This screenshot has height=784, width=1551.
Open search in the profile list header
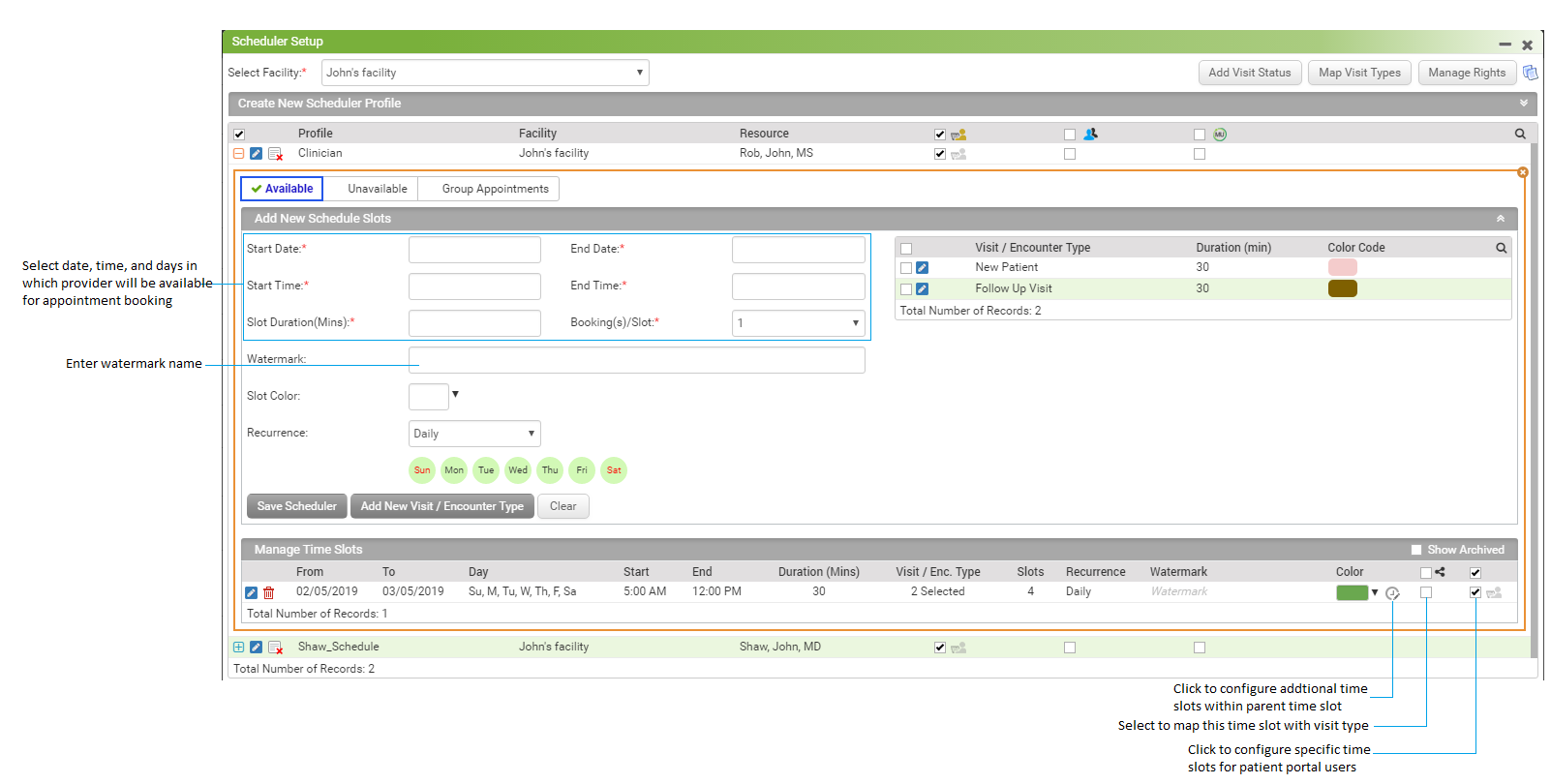[1520, 135]
